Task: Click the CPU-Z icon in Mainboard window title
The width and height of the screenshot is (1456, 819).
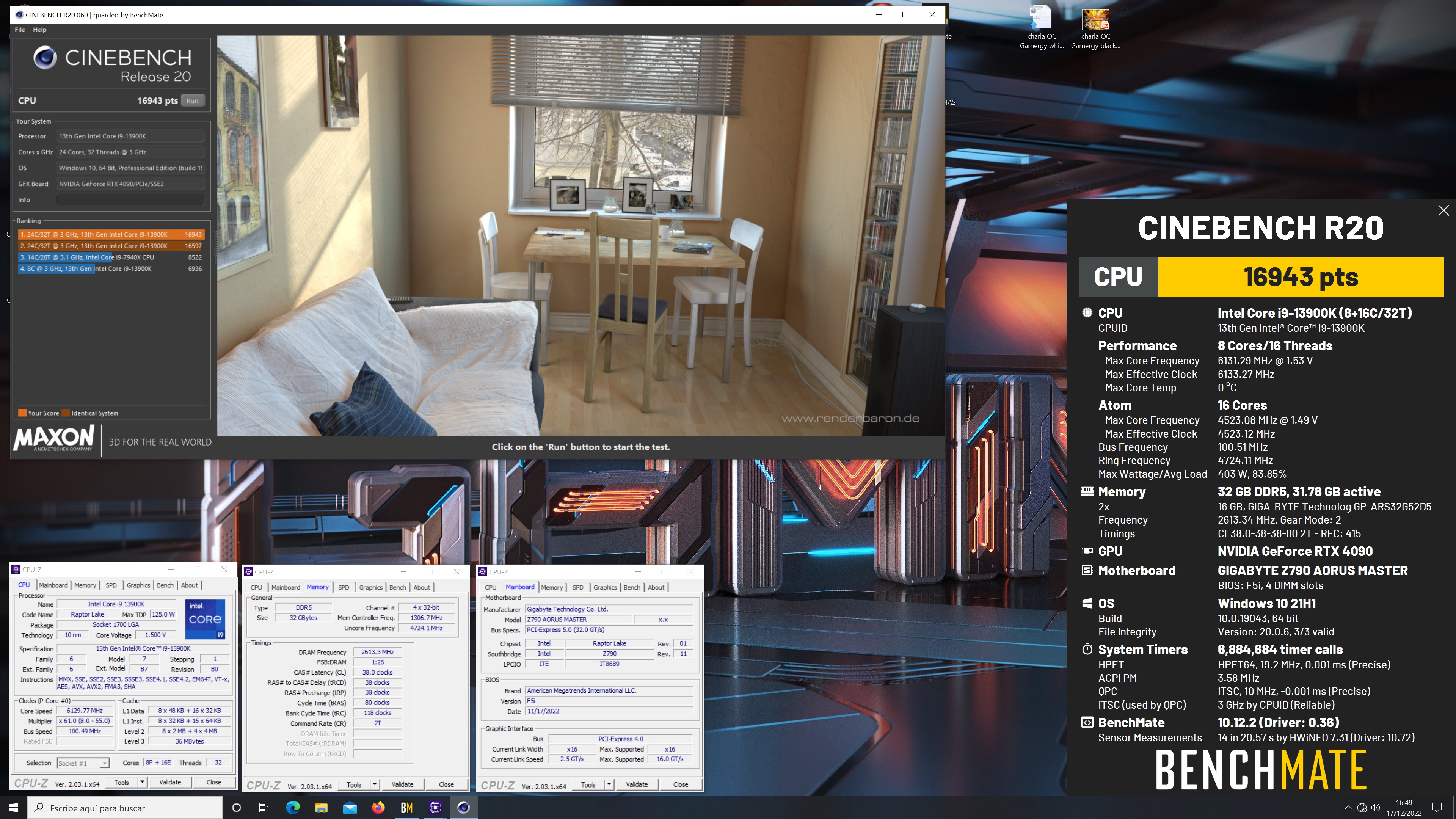Action: coord(483,571)
